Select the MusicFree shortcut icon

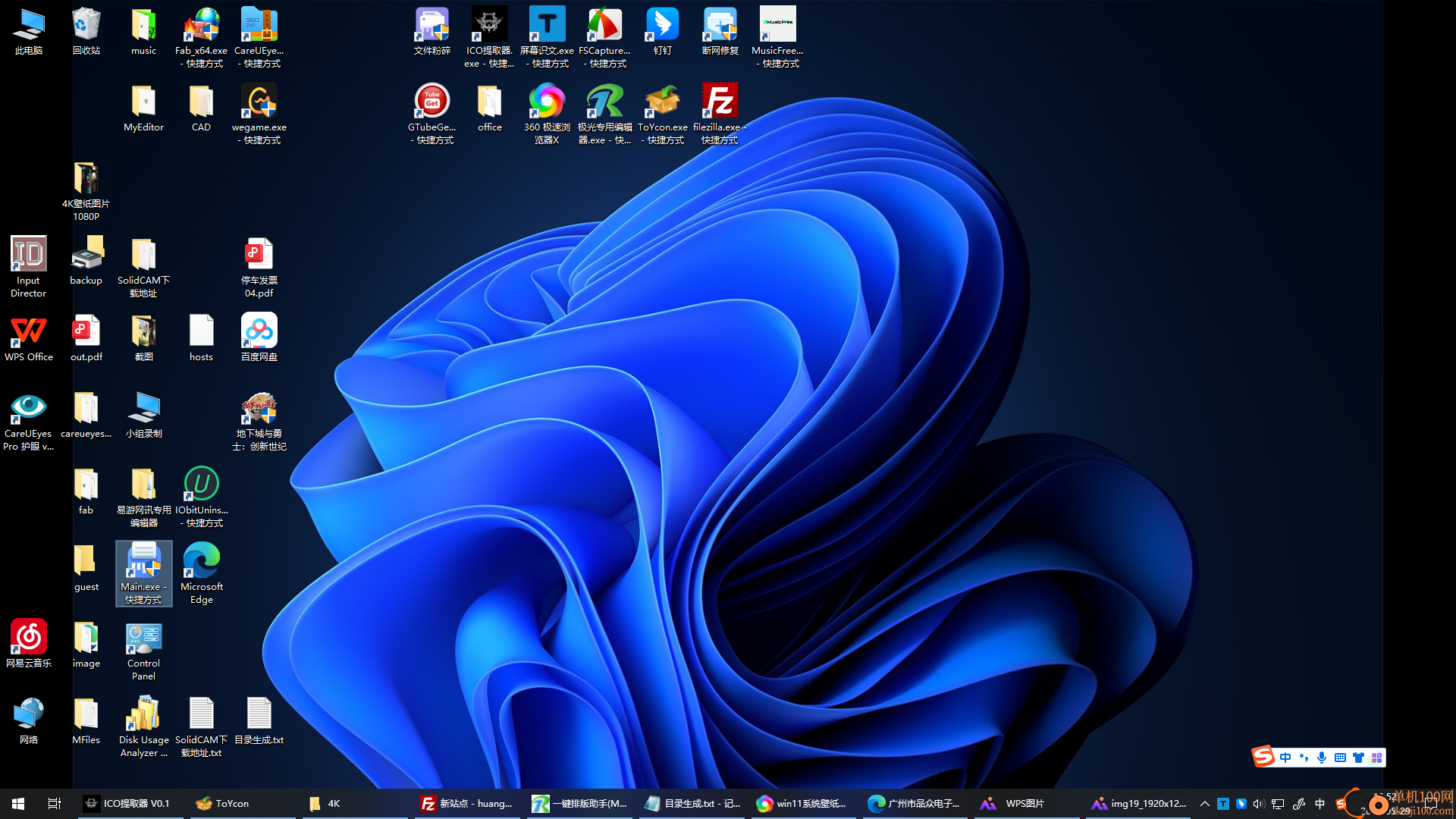(x=777, y=38)
